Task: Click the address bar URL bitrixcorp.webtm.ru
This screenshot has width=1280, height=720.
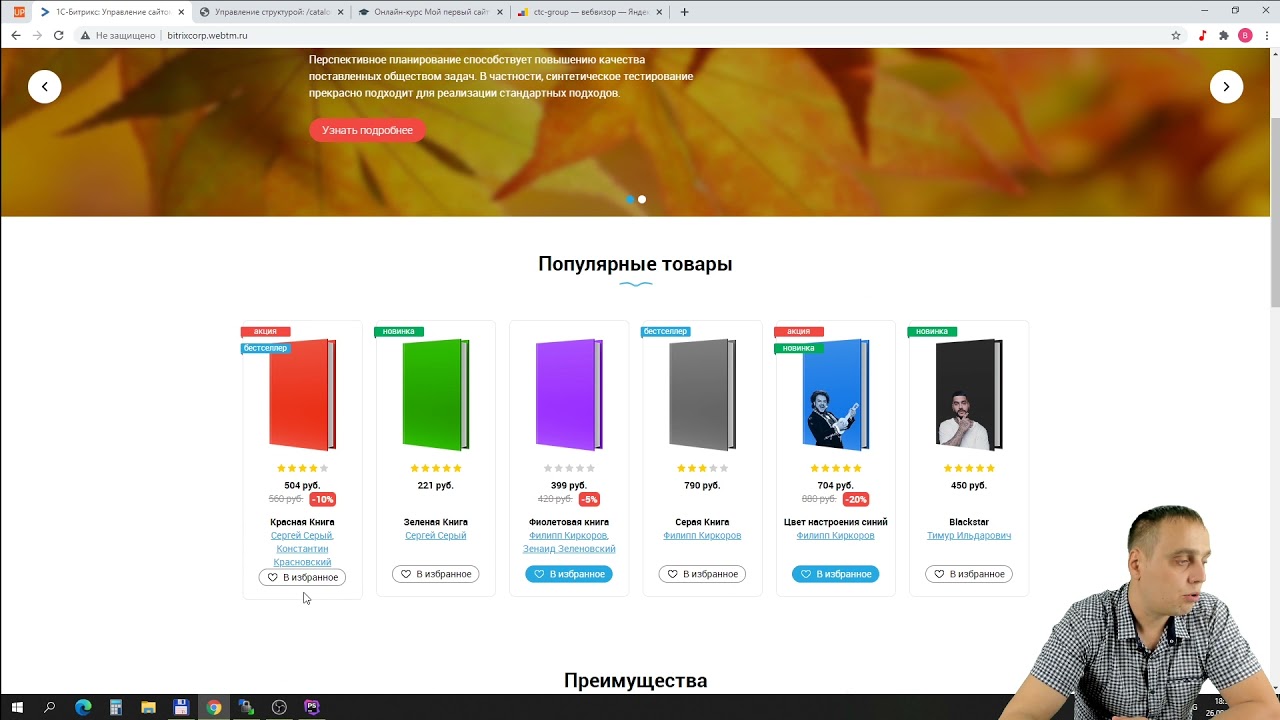Action: coord(207,35)
